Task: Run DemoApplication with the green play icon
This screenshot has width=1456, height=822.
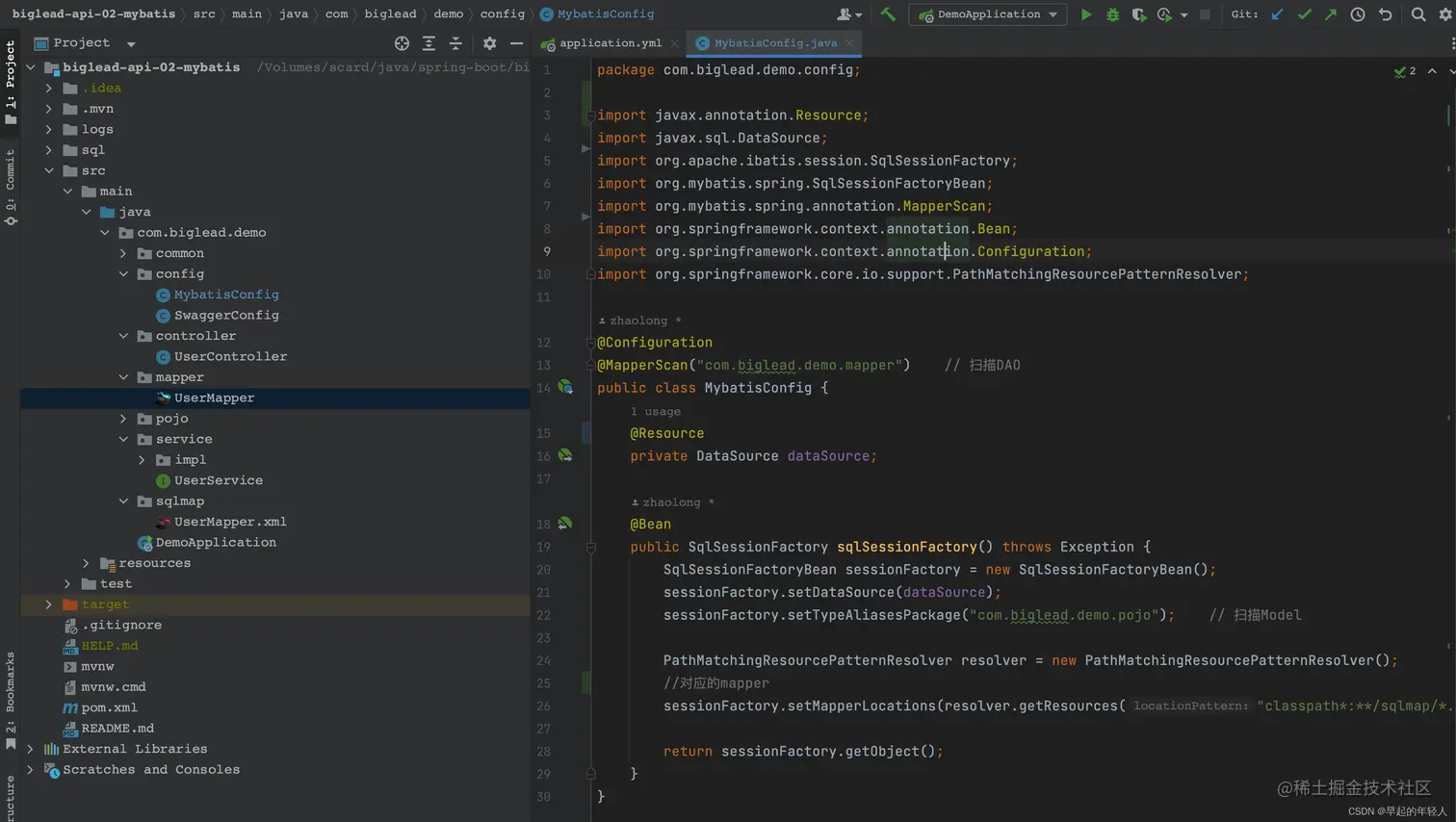Action: 1086,14
